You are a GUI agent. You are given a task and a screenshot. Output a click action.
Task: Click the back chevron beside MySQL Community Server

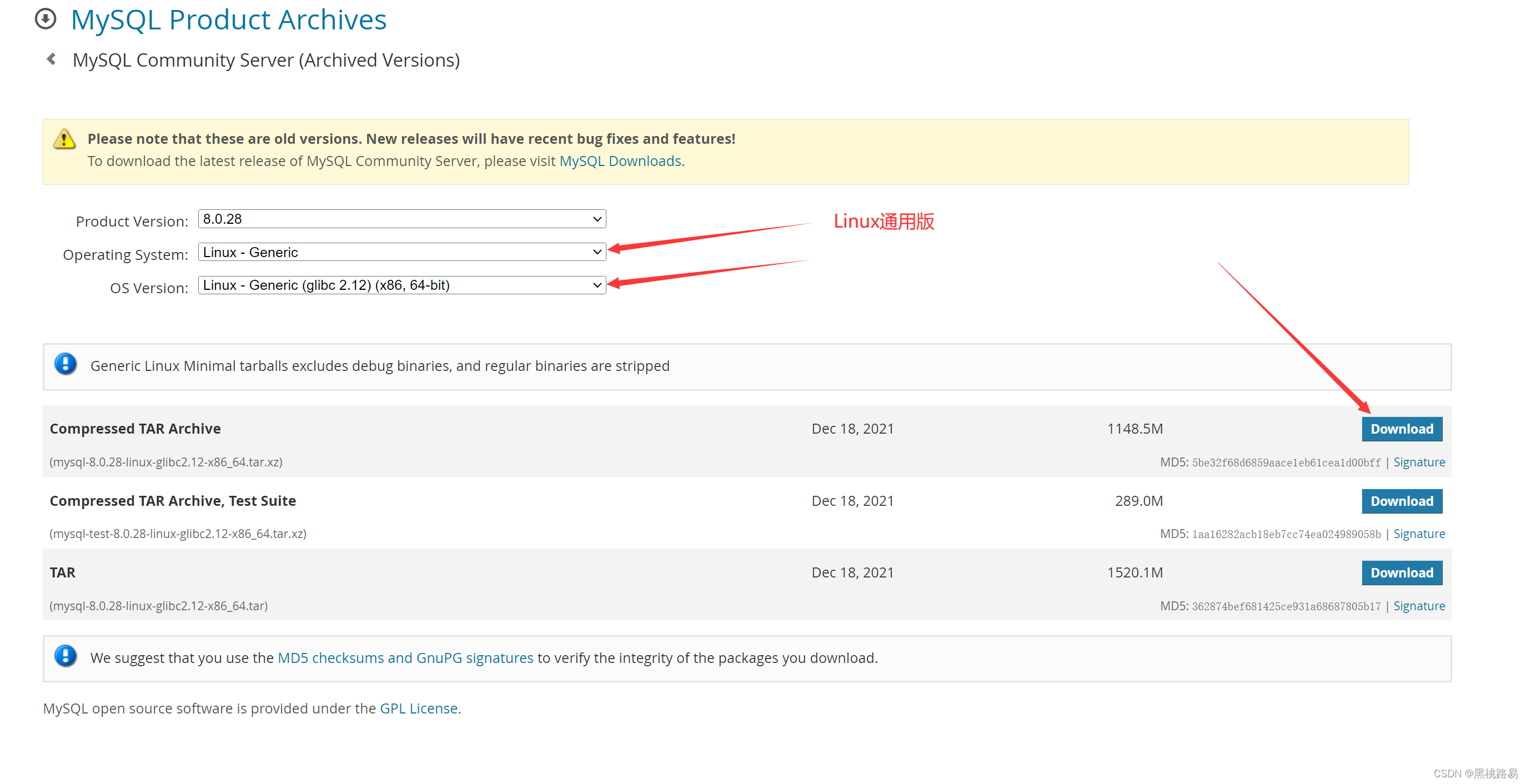pos(51,59)
